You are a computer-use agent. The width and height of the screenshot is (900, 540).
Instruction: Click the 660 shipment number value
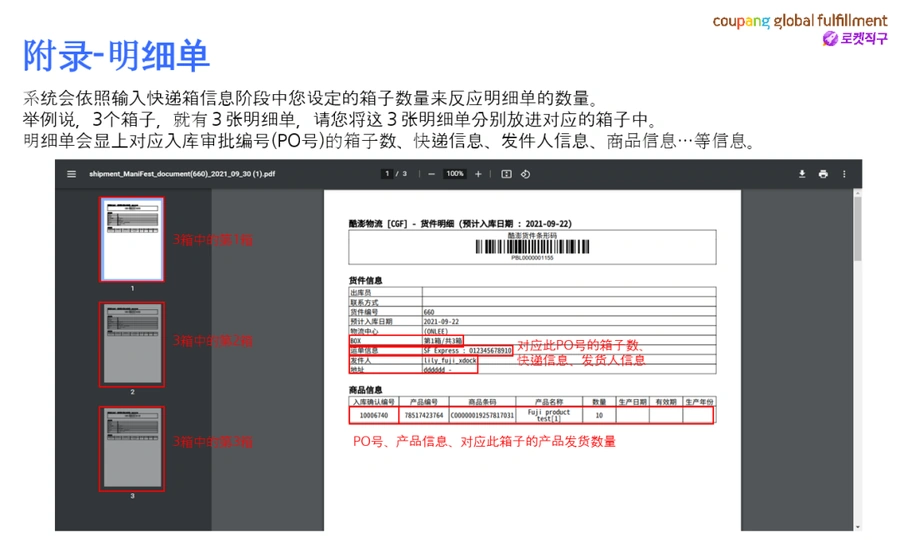pyautogui.click(x=429, y=312)
